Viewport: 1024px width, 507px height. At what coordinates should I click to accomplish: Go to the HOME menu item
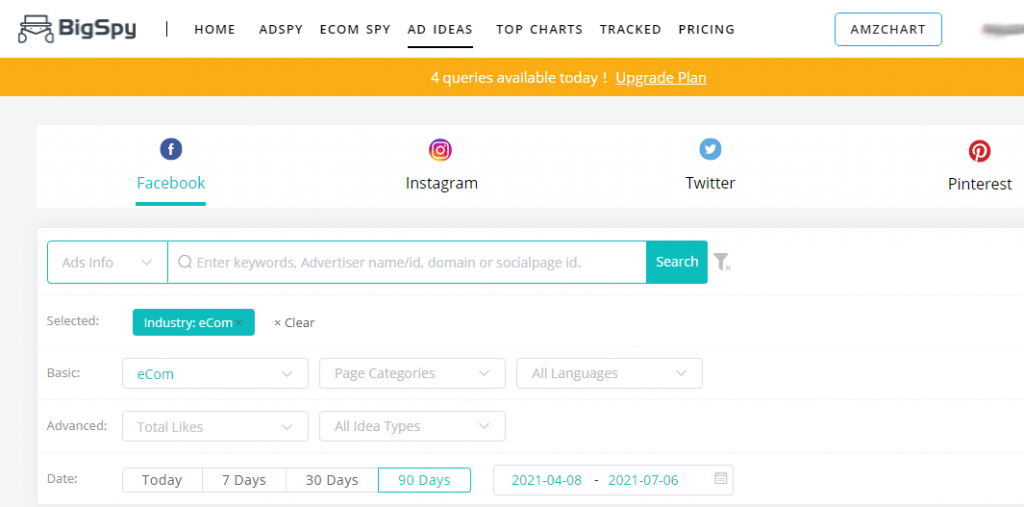(215, 29)
